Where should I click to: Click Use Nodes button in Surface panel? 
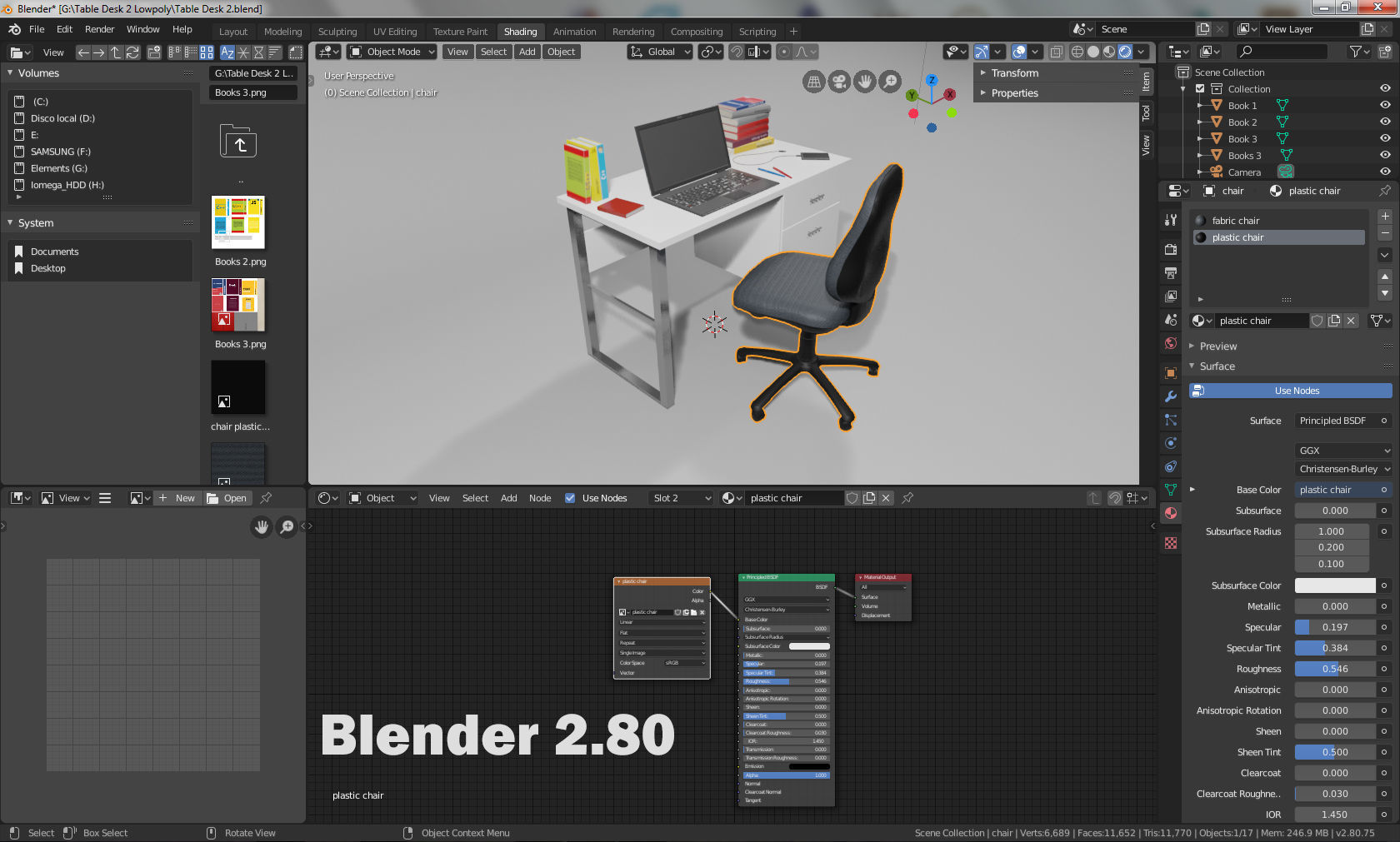(x=1291, y=391)
